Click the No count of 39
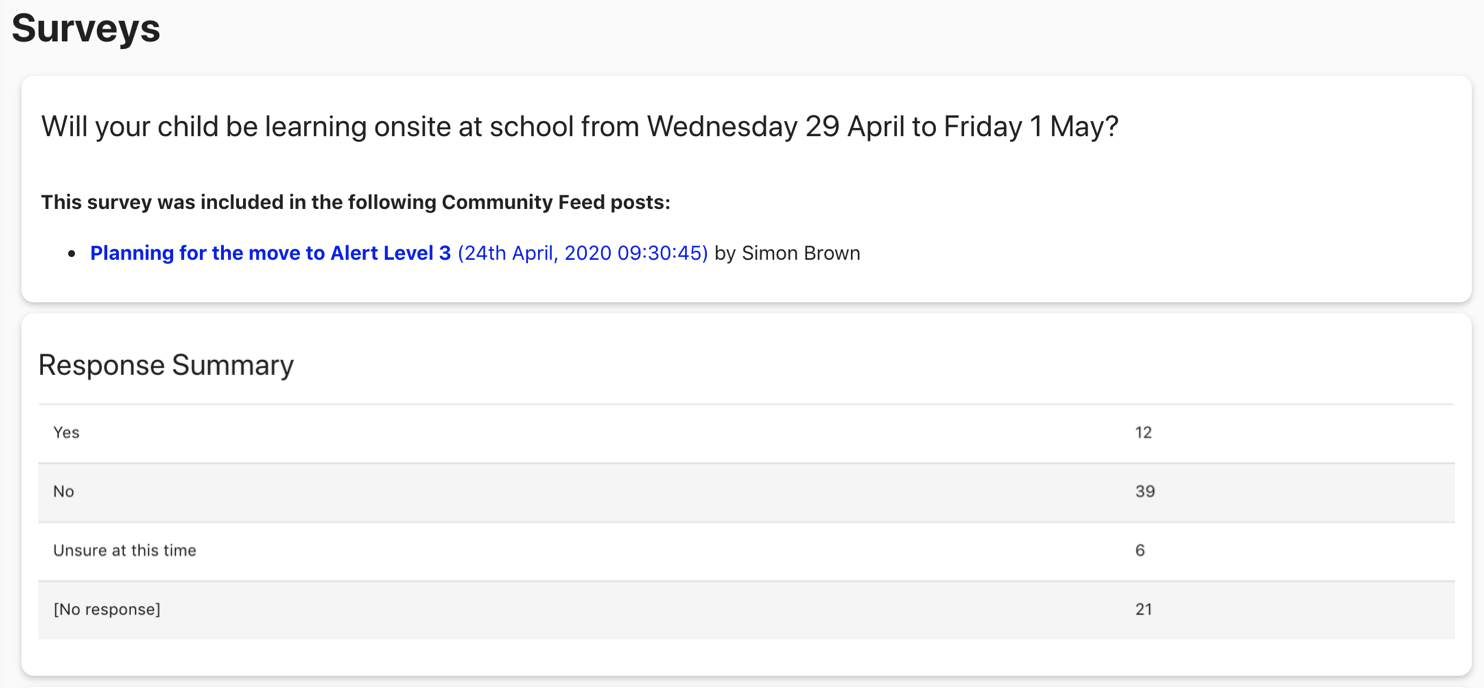 [1145, 492]
